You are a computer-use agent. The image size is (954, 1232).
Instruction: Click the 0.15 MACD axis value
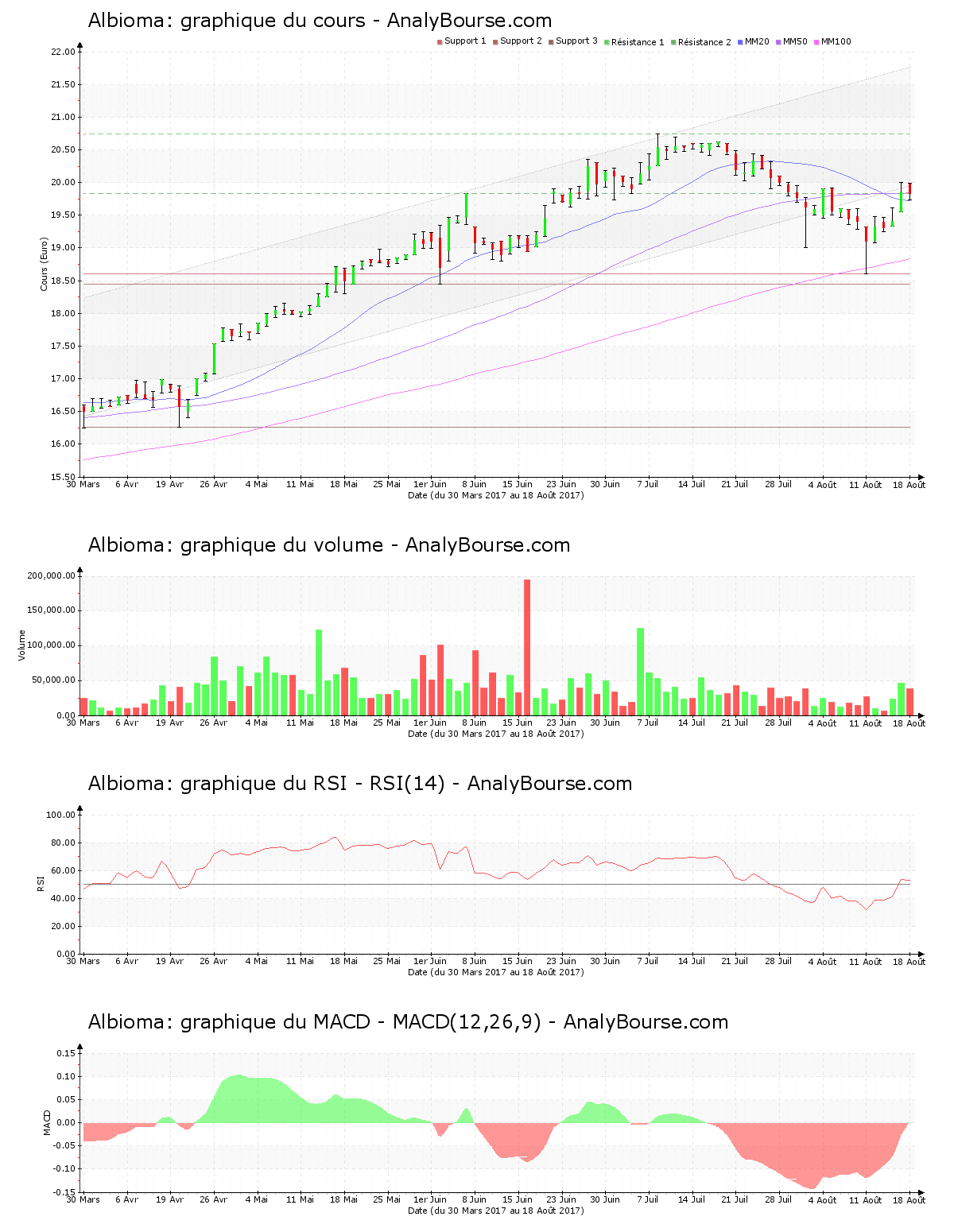[x=68, y=1054]
